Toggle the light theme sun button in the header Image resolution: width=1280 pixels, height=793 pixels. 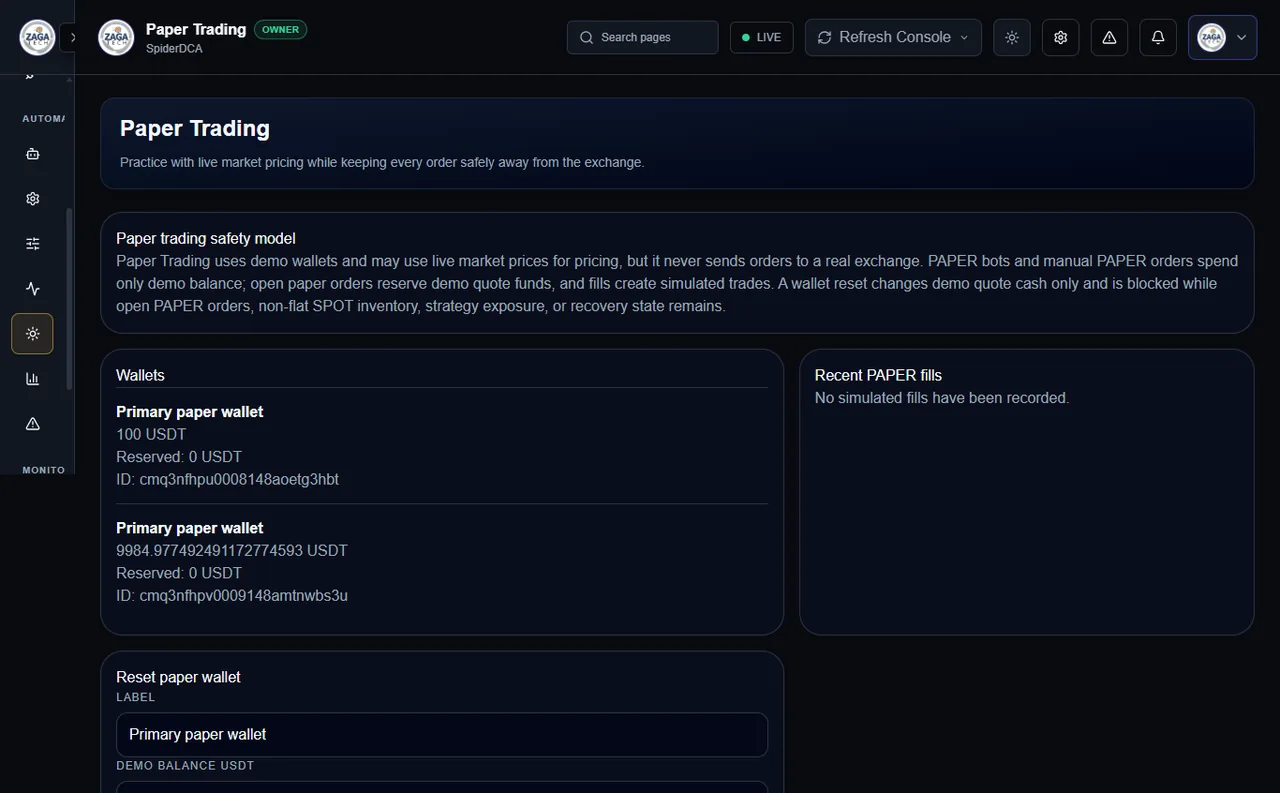click(1012, 37)
